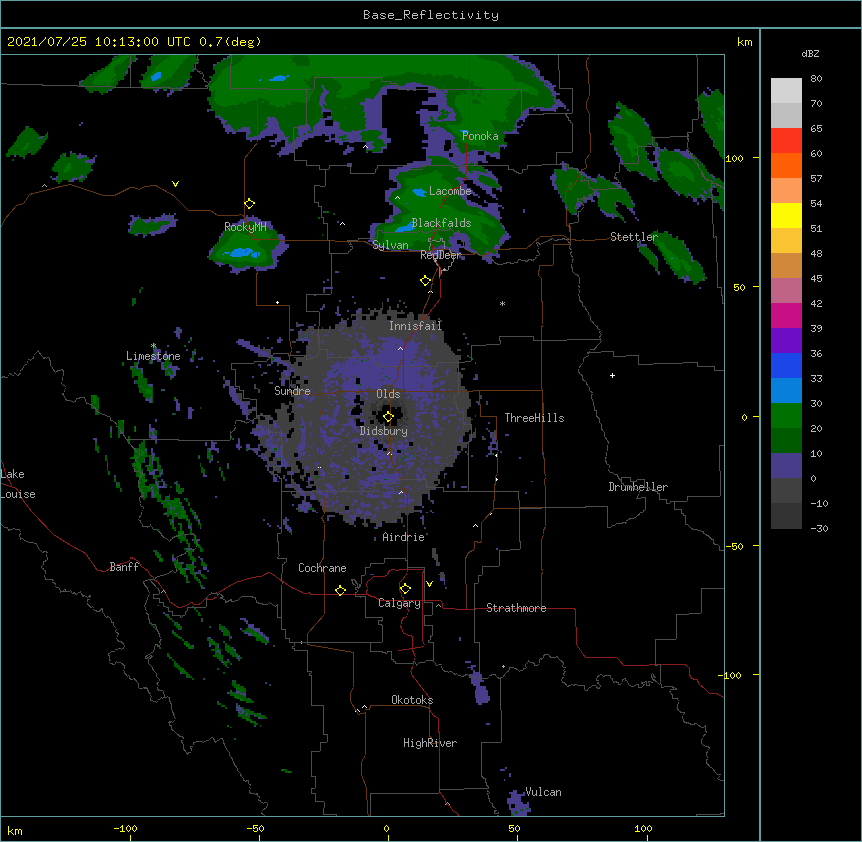Click the Vulcan city label

(543, 792)
